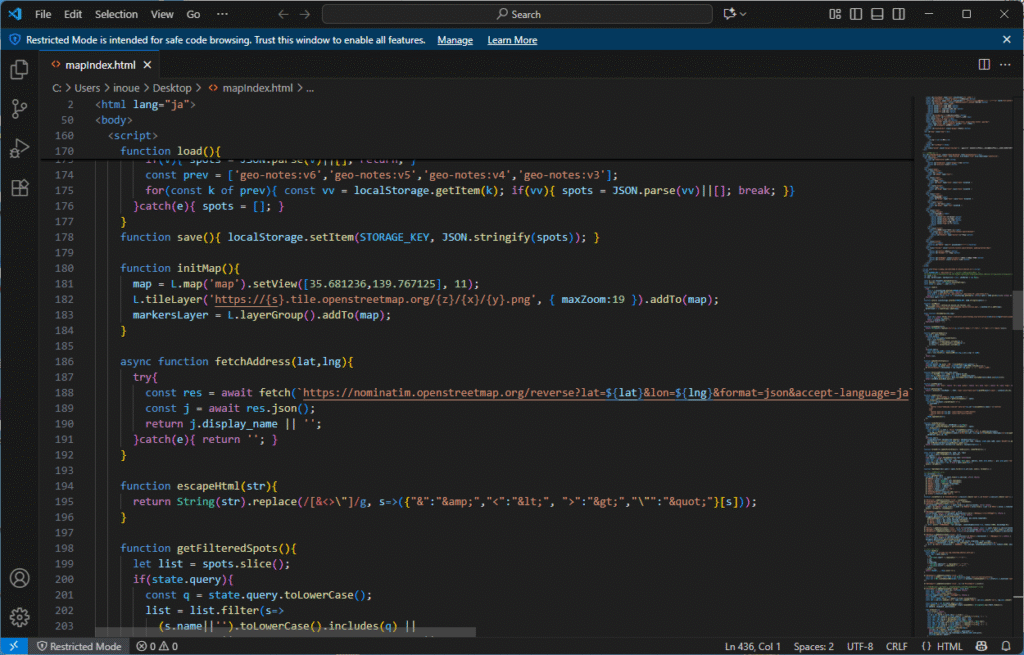Screen dimensions: 1024x655
Task: Open the Manage gear icon
Action: [19, 617]
